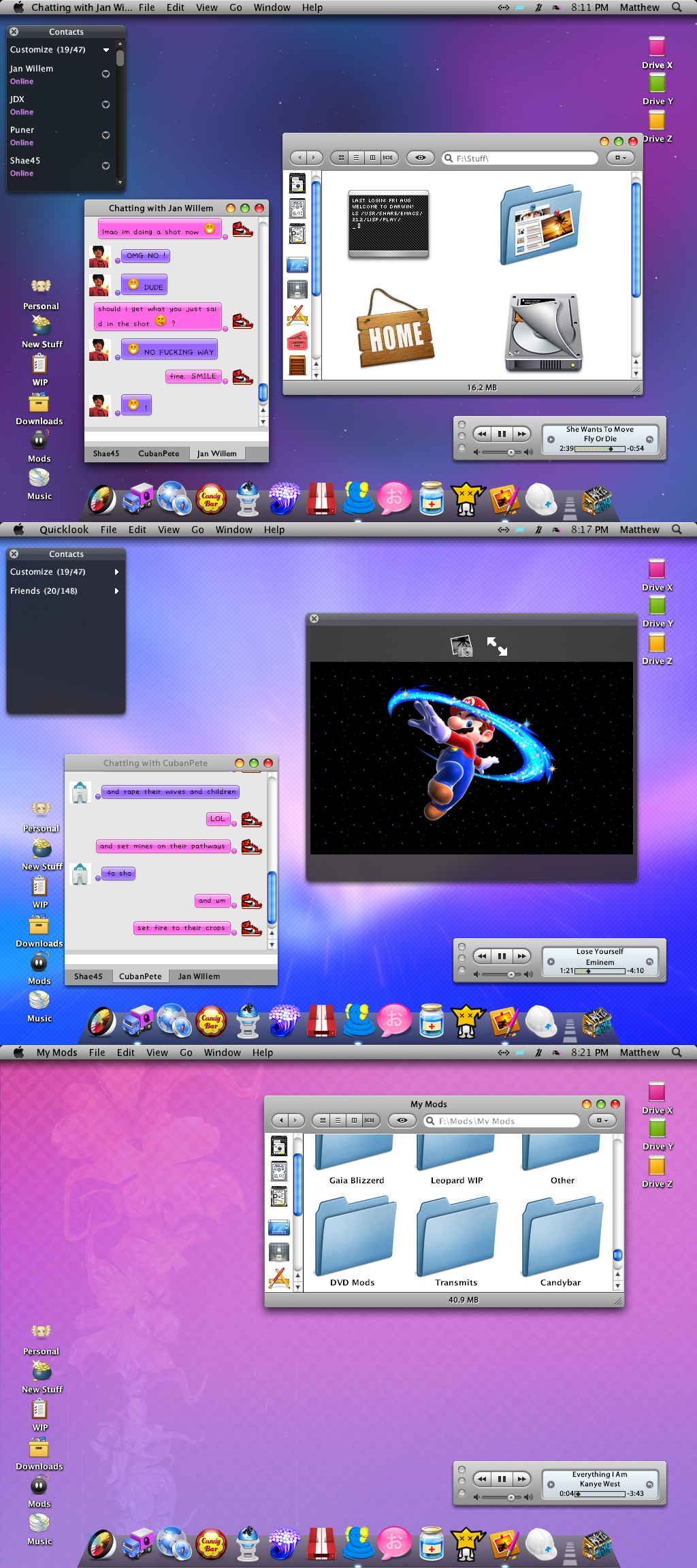
Task: Open pink speech-bubble app in the Quicklook desktop's dock
Action: 395,1021
